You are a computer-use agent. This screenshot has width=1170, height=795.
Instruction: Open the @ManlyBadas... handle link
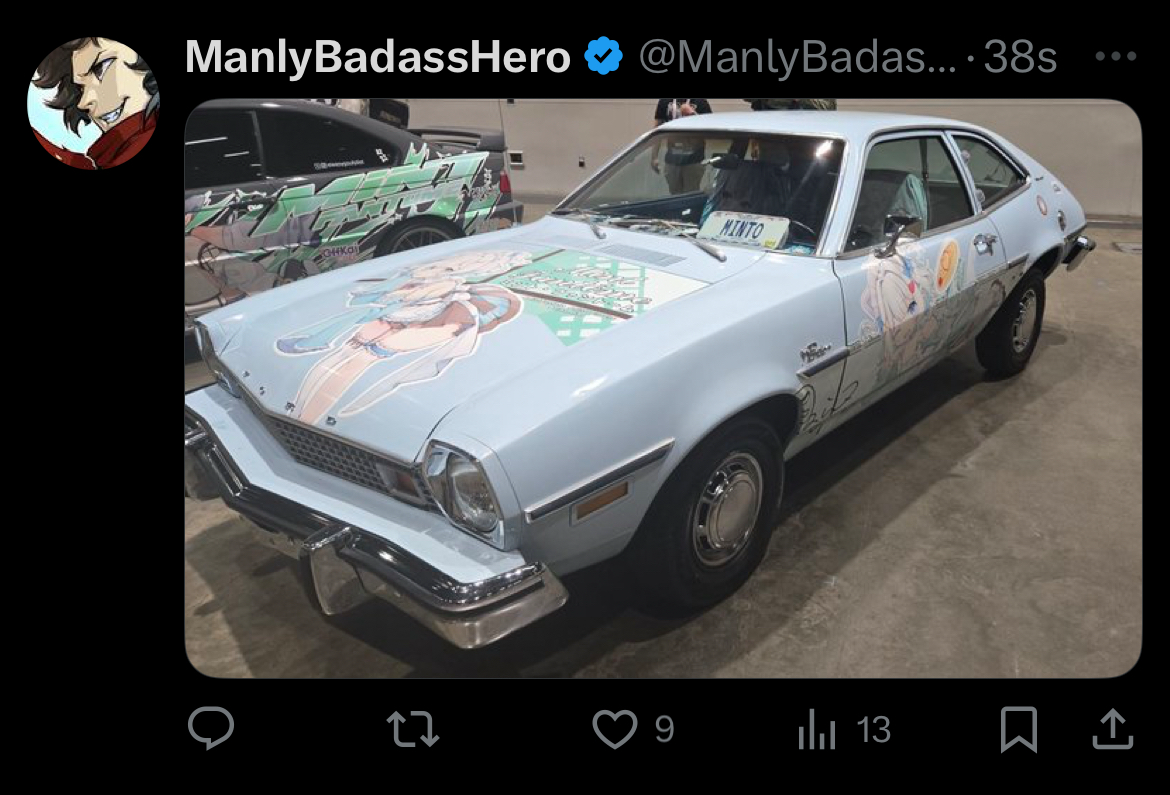coord(798,57)
